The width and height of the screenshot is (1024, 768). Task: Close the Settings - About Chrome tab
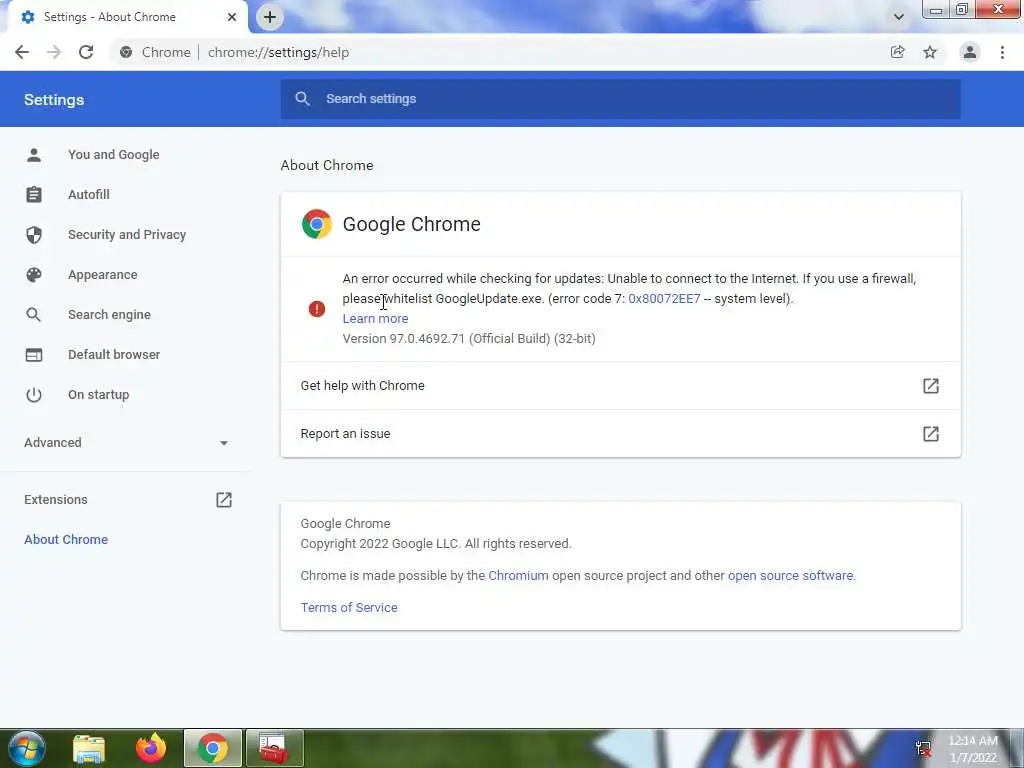pos(232,17)
